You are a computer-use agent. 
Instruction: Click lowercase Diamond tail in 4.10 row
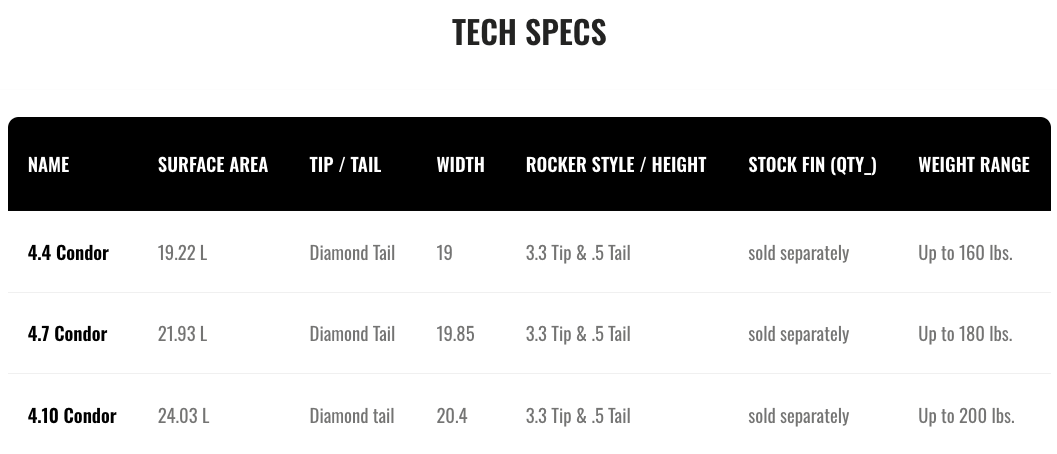pyautogui.click(x=352, y=415)
